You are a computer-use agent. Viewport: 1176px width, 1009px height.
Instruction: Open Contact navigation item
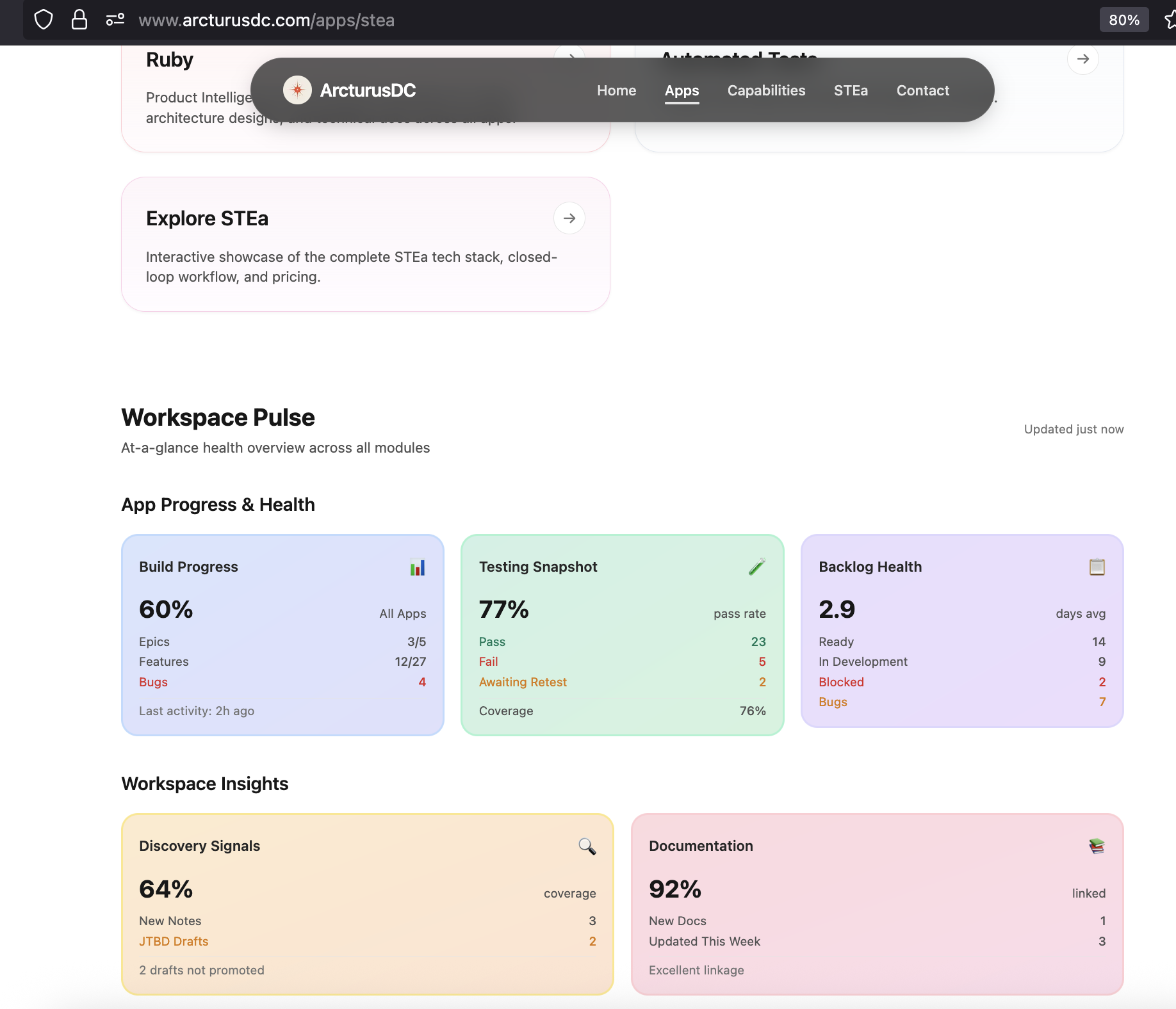pyautogui.click(x=922, y=90)
